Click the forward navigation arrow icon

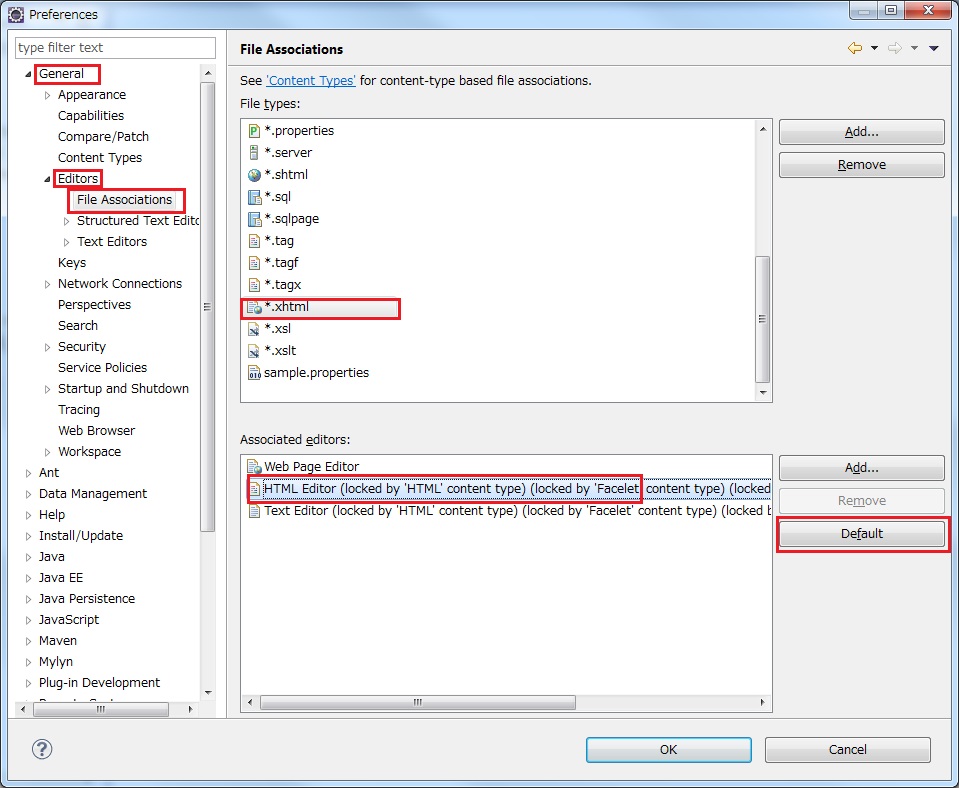coord(895,48)
